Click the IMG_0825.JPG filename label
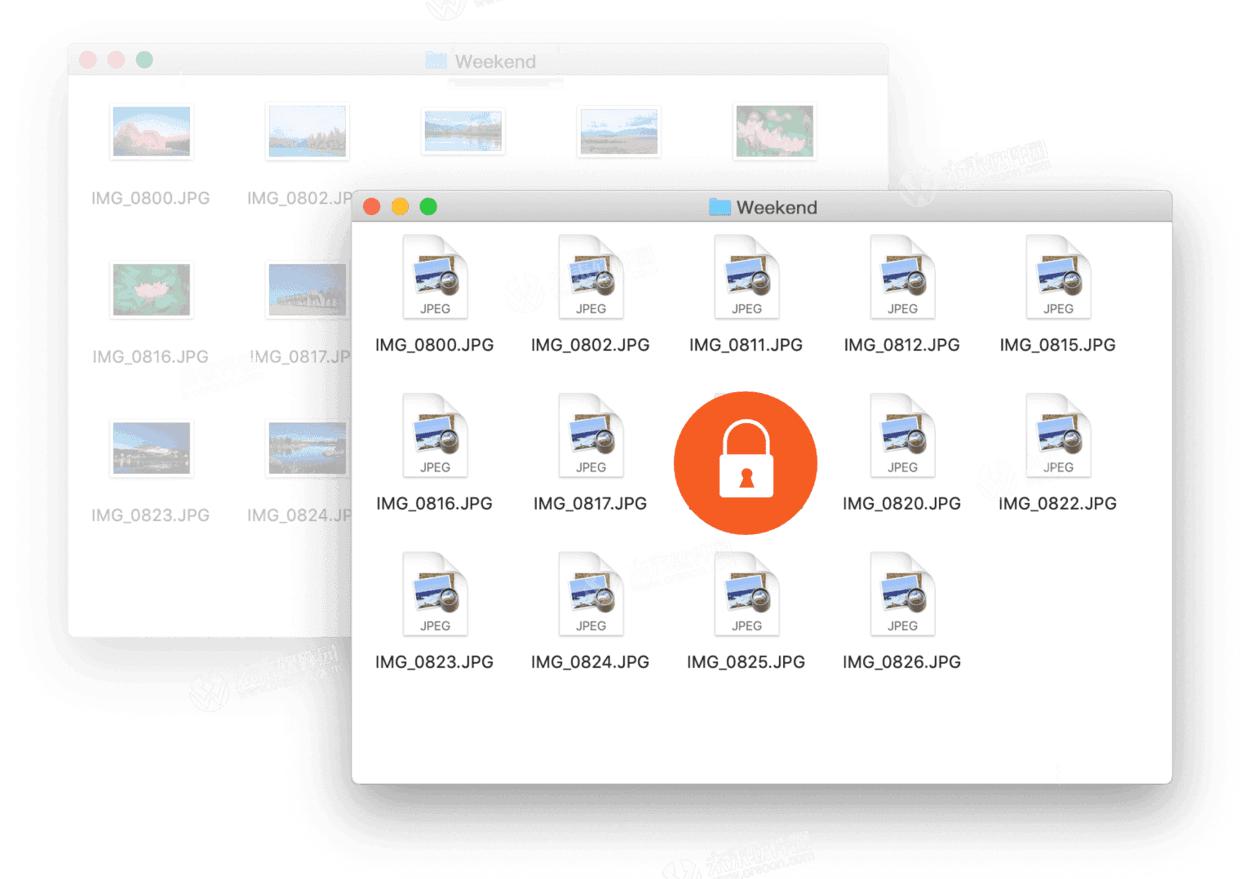 746,662
